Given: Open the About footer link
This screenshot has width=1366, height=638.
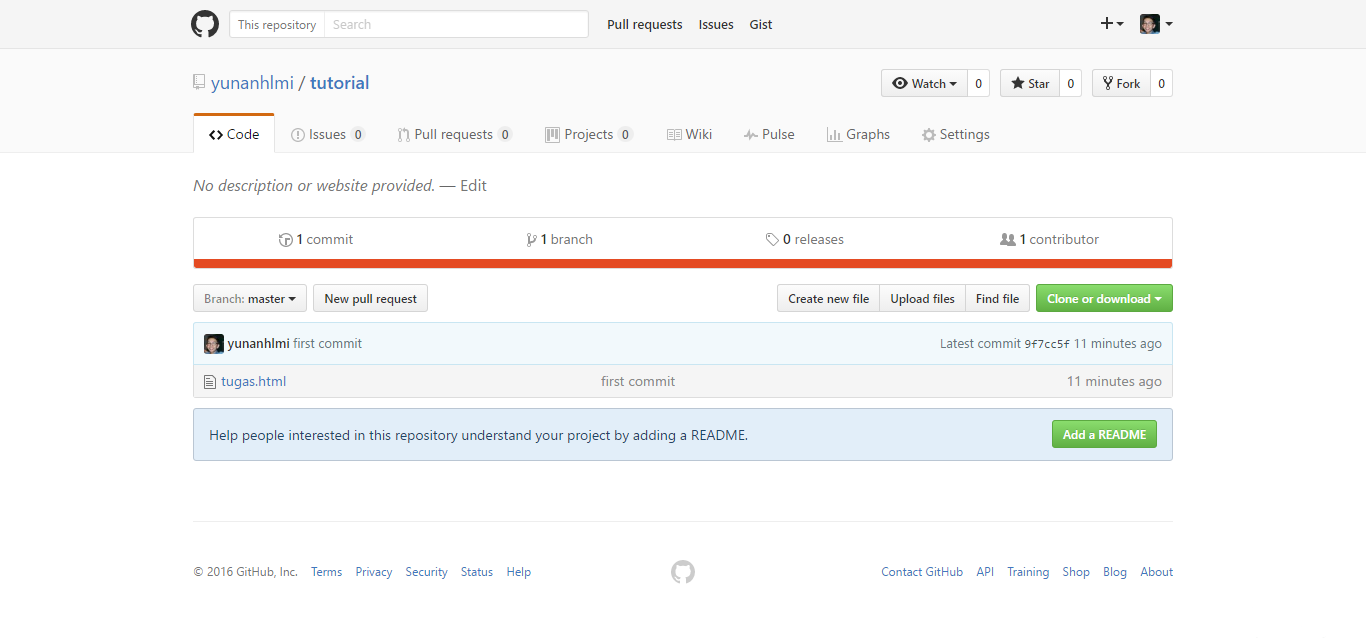Looking at the screenshot, I should click(1156, 572).
